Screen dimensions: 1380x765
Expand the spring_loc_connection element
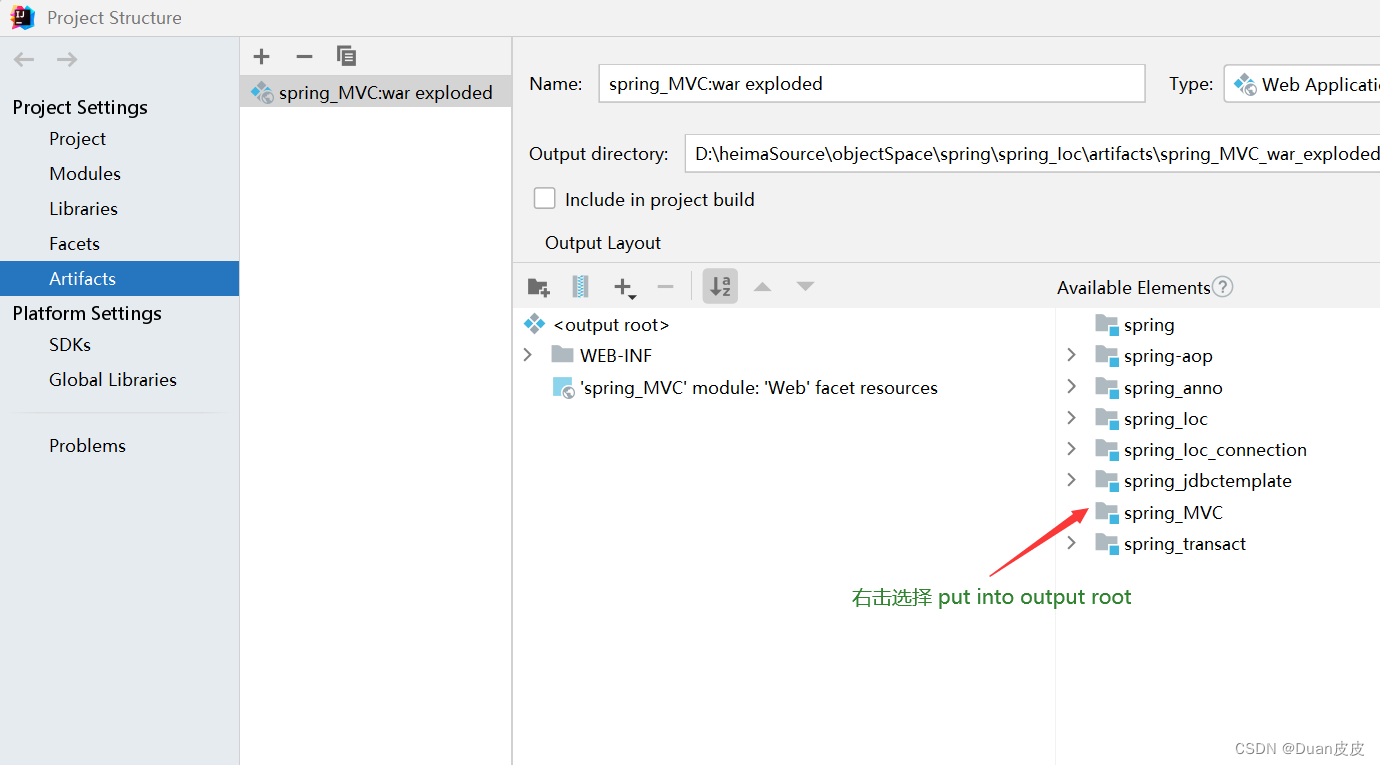[1071, 449]
